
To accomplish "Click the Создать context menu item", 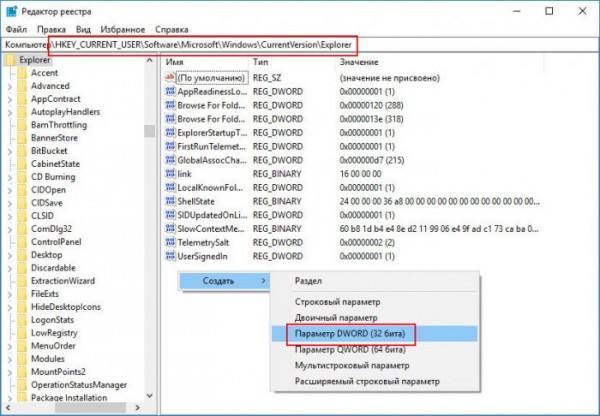I will point(224,281).
